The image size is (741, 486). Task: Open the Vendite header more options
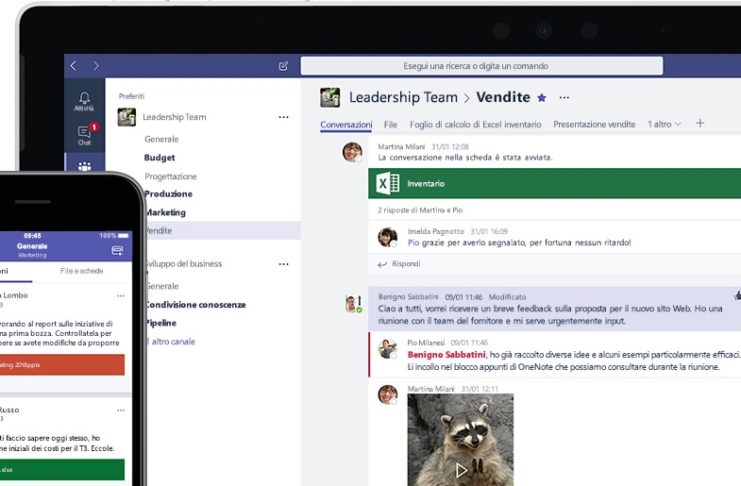click(564, 97)
